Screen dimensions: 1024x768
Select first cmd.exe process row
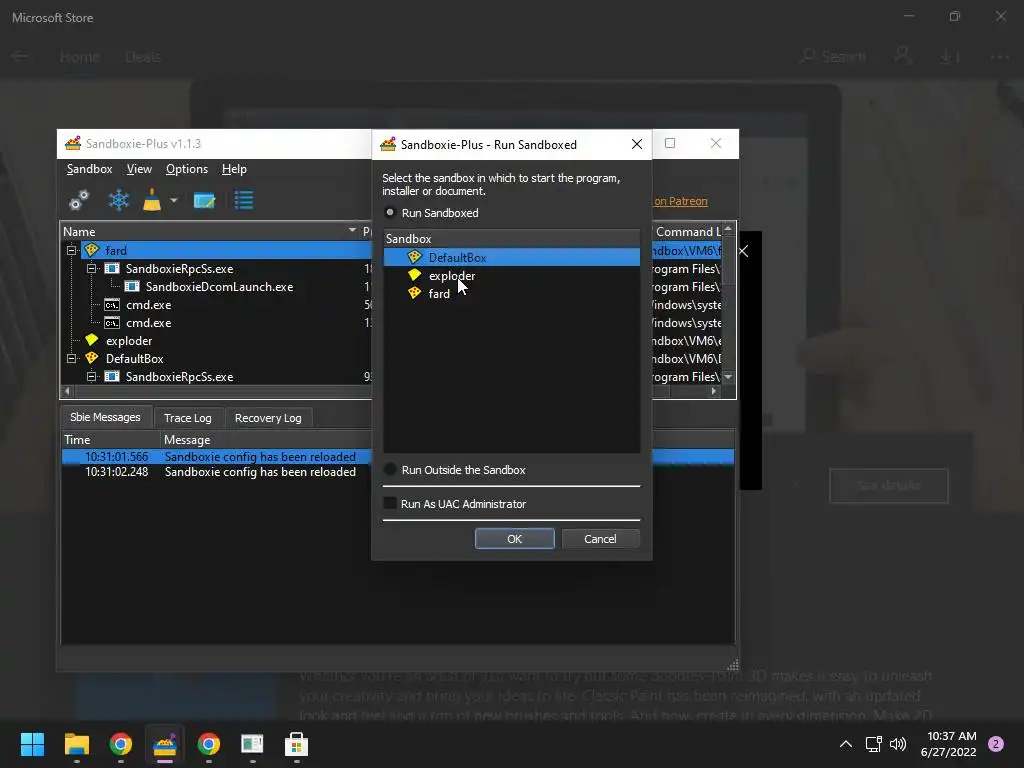[x=149, y=305]
